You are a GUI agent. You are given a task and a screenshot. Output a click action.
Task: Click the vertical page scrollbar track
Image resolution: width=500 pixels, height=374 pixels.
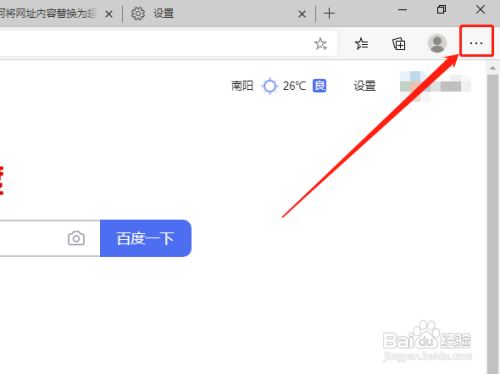click(492, 223)
